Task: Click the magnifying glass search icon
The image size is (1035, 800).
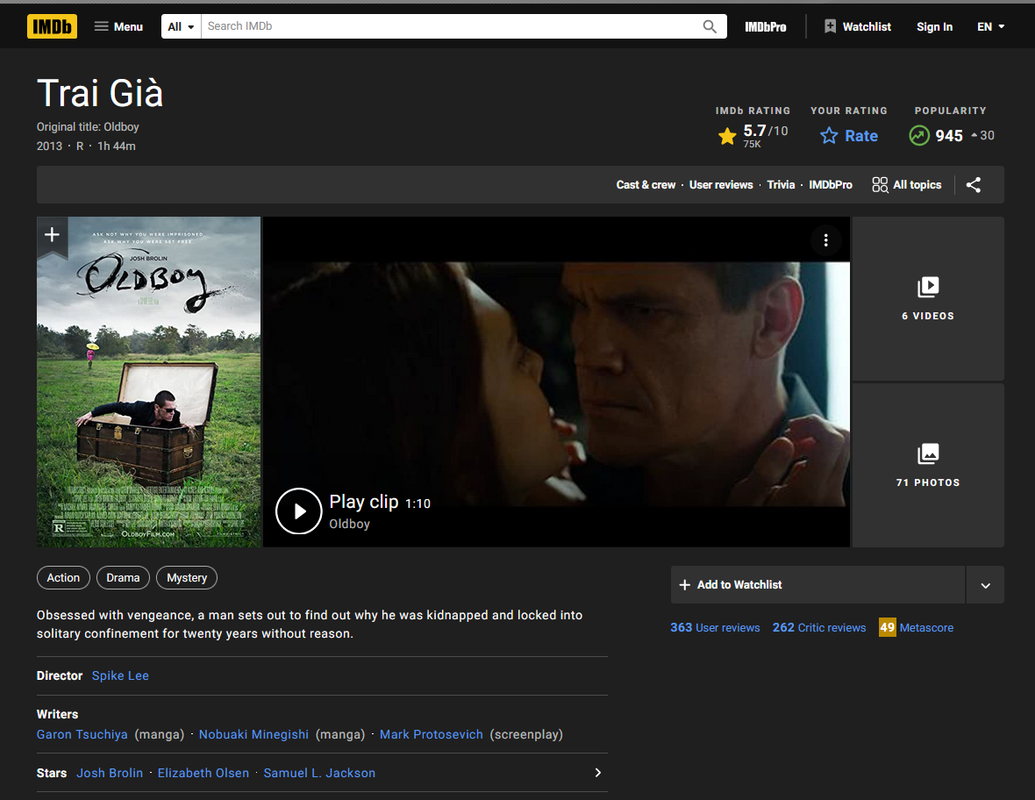Action: click(x=710, y=26)
